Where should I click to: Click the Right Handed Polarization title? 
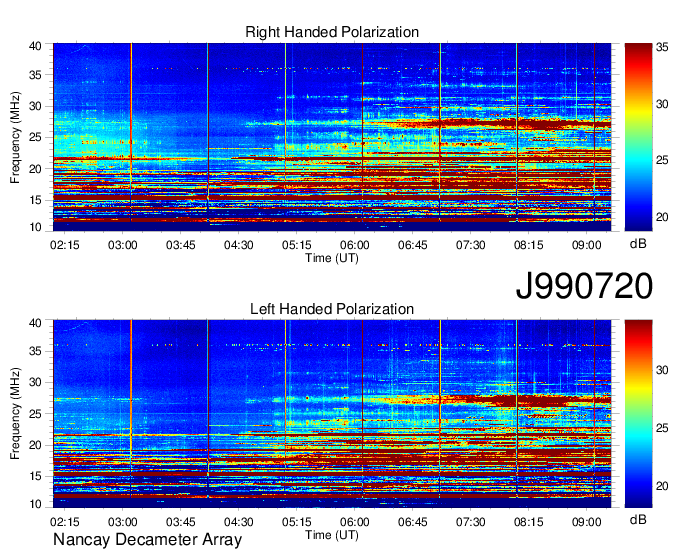pos(332,32)
